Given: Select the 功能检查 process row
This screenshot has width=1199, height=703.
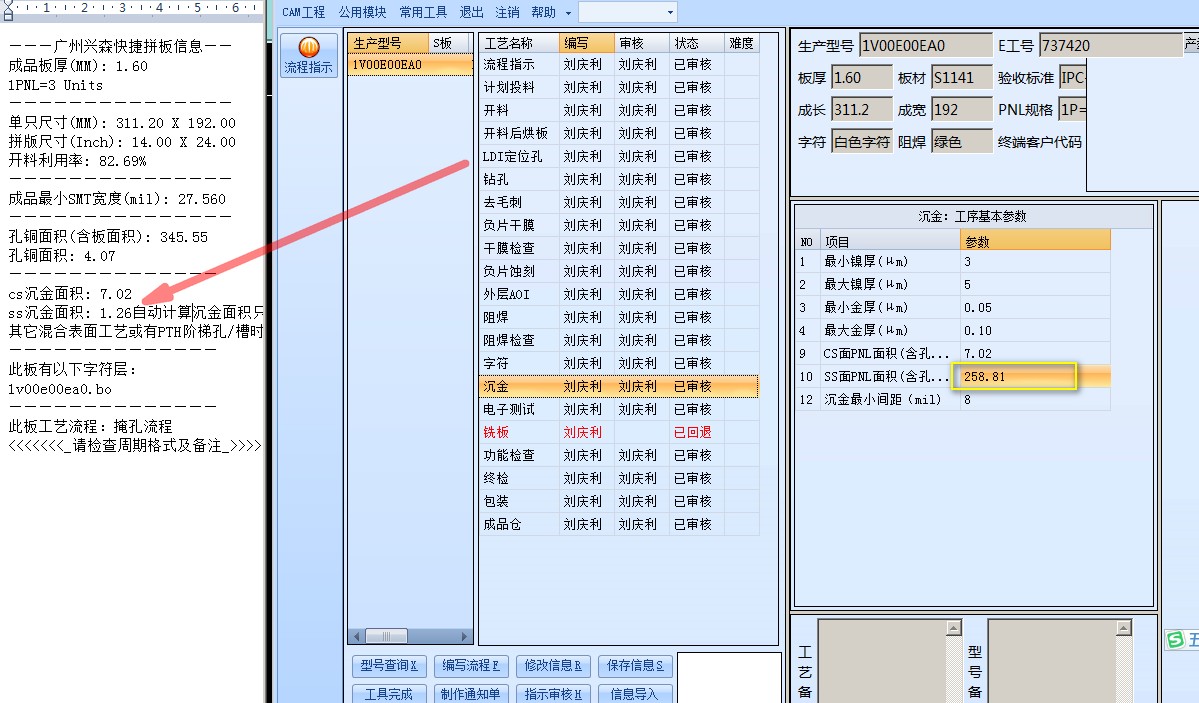Looking at the screenshot, I should pyautogui.click(x=619, y=455).
